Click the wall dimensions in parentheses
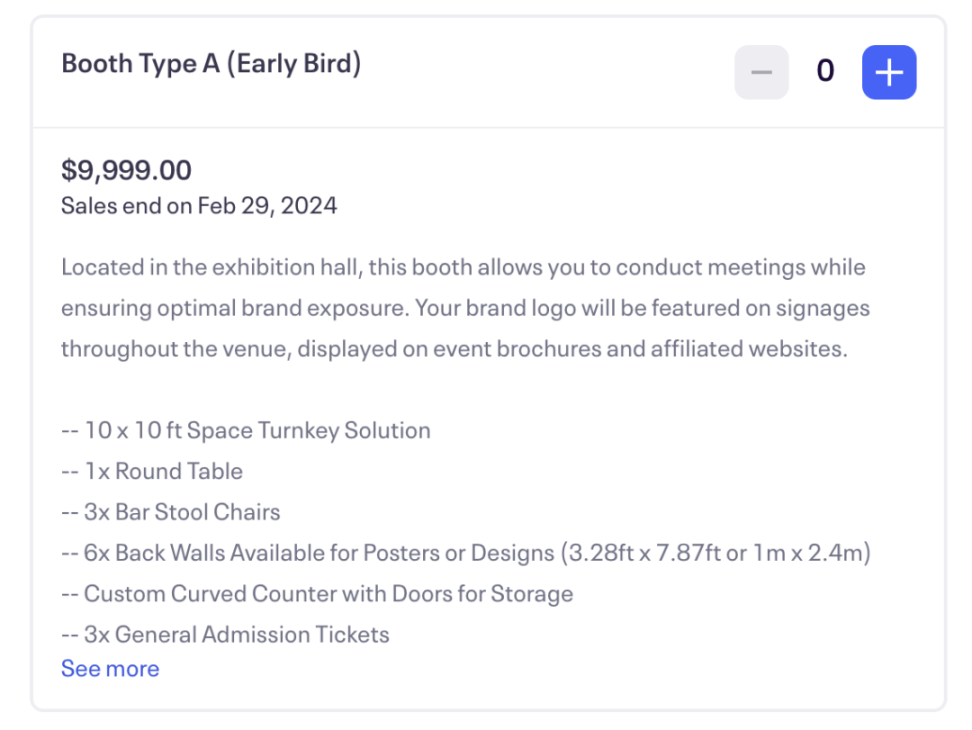This screenshot has height=730, width=972. pos(713,553)
